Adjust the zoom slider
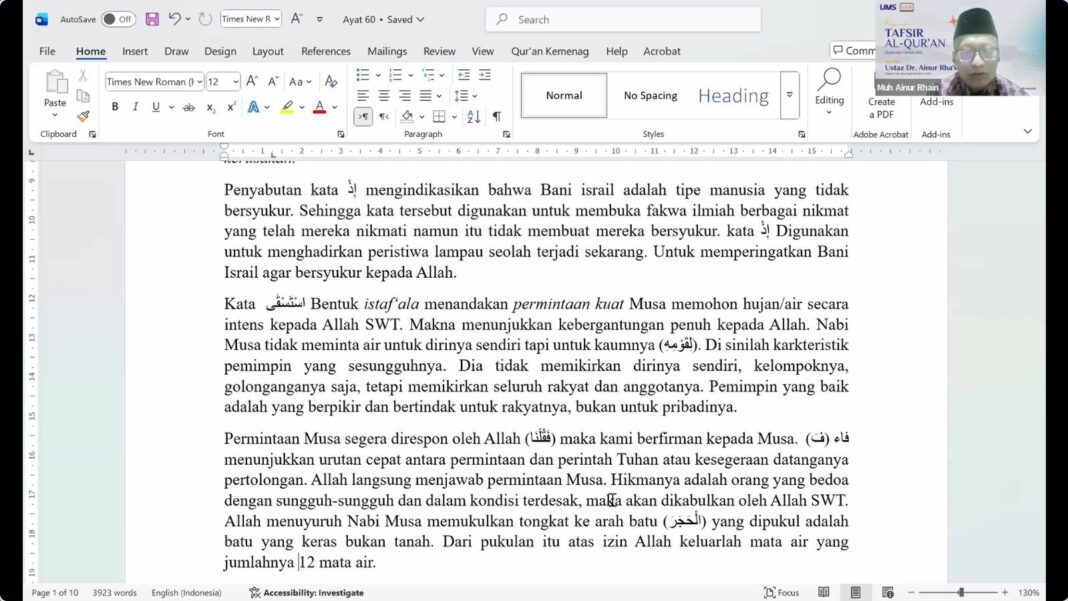Image resolution: width=1068 pixels, height=601 pixels. [961, 593]
